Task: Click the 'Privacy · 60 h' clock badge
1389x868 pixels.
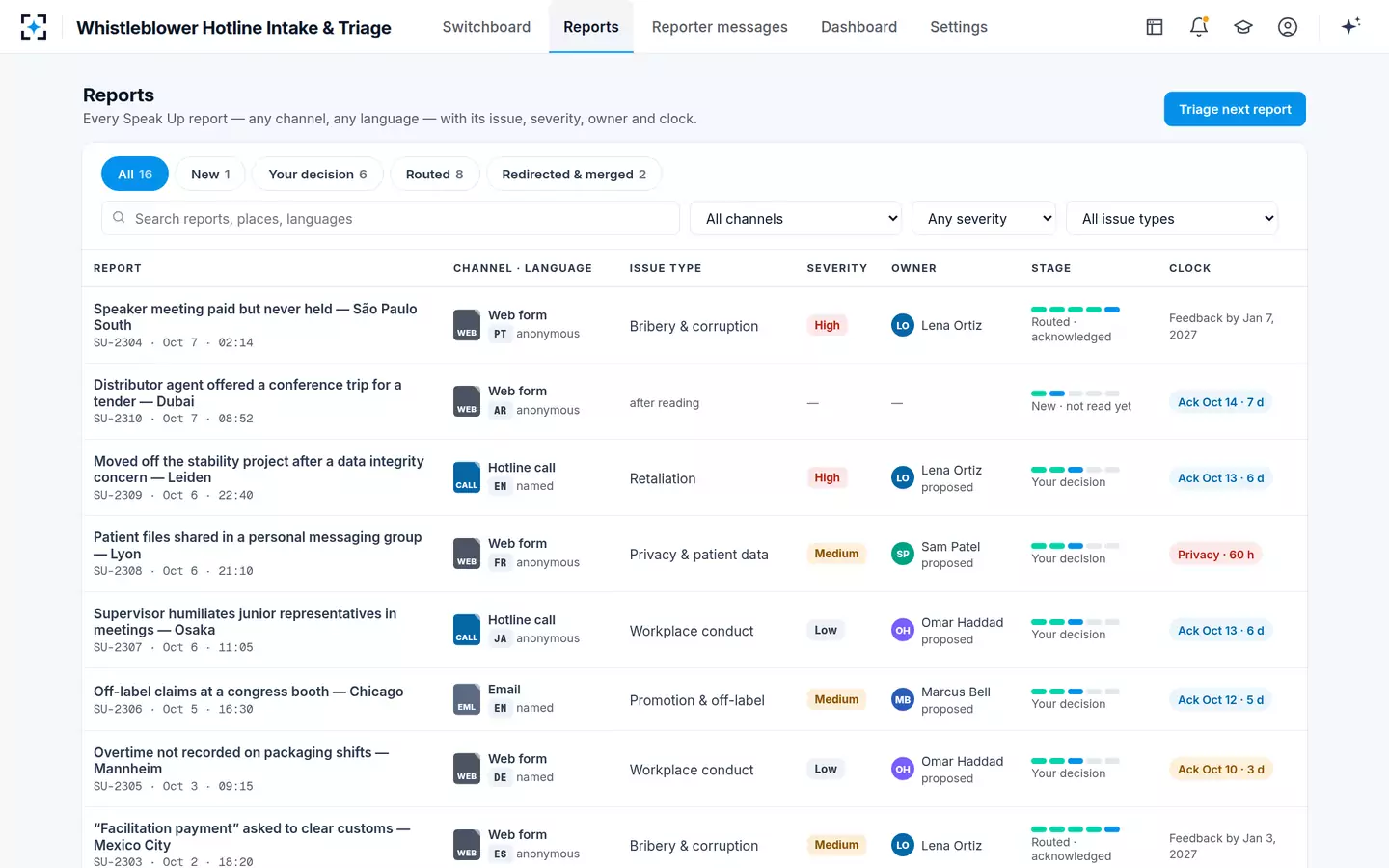Action: tap(1215, 555)
